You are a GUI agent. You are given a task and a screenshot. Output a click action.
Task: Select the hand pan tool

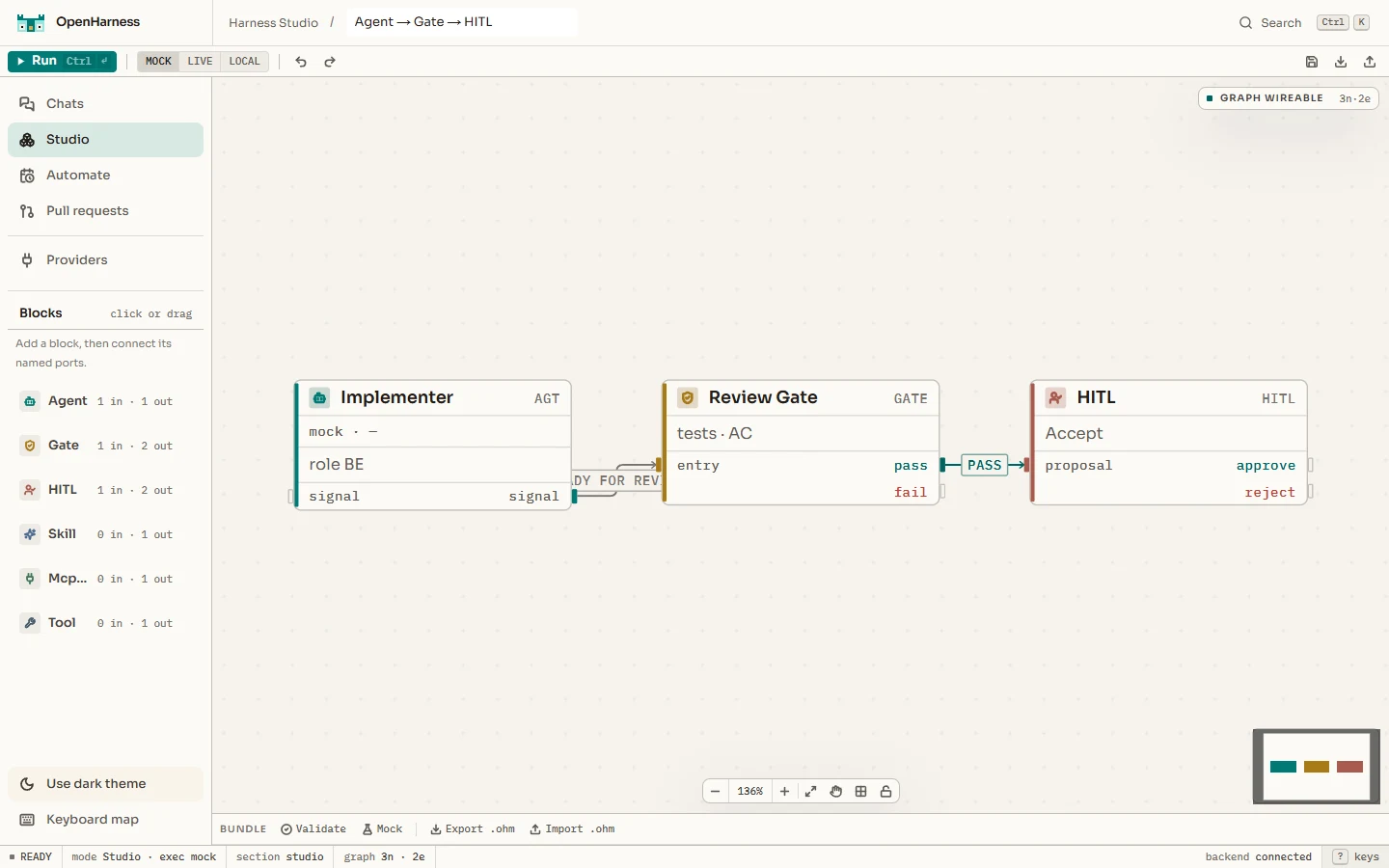836,792
